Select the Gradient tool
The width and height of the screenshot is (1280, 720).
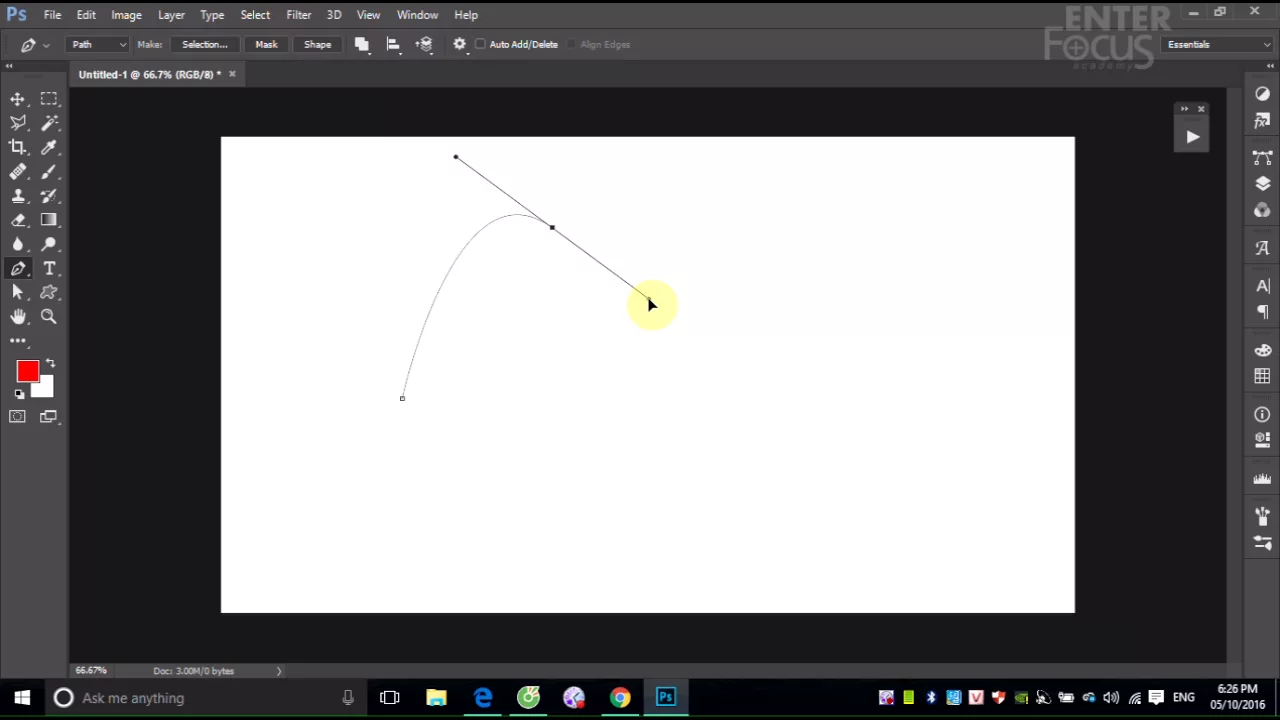(49, 220)
